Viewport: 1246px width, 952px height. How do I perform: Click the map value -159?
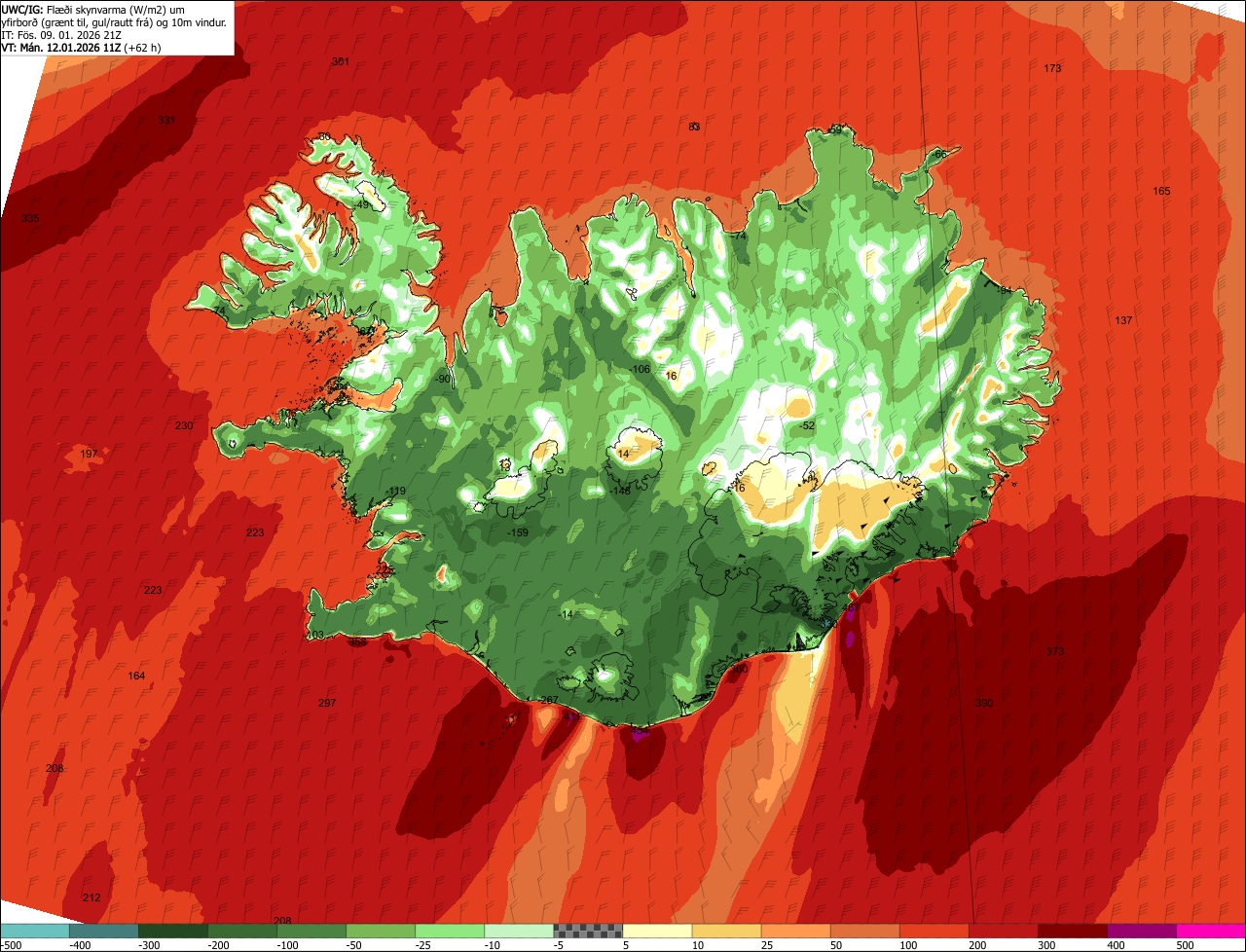[518, 532]
